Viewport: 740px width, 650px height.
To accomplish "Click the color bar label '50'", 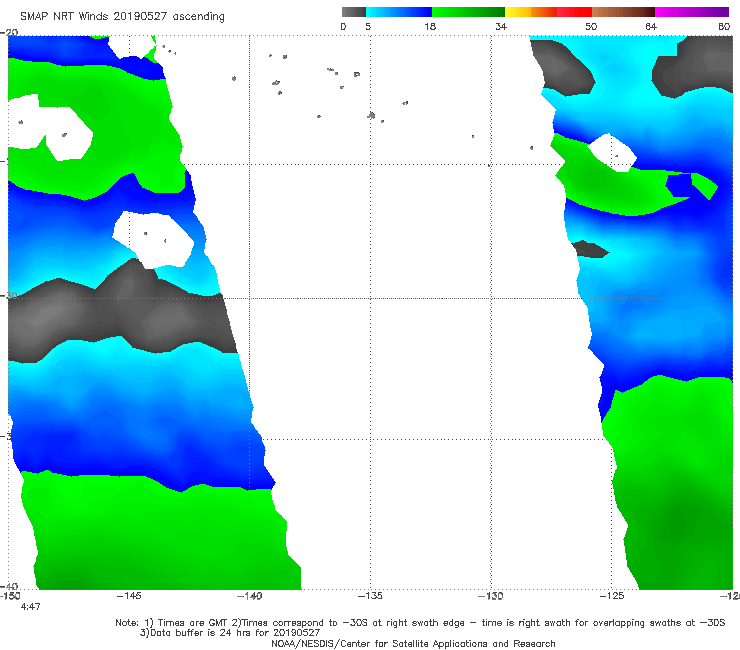I will [591, 26].
